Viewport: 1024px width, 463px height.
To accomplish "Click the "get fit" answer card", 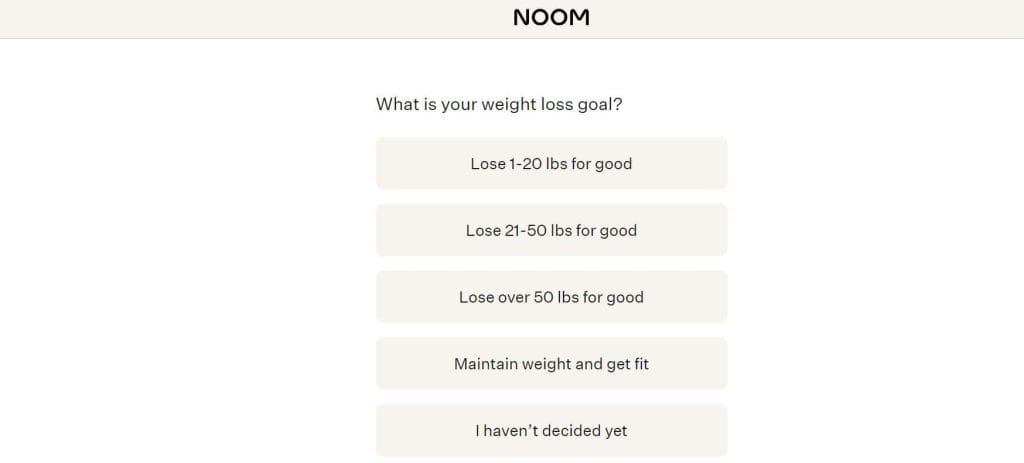I will coord(551,364).
